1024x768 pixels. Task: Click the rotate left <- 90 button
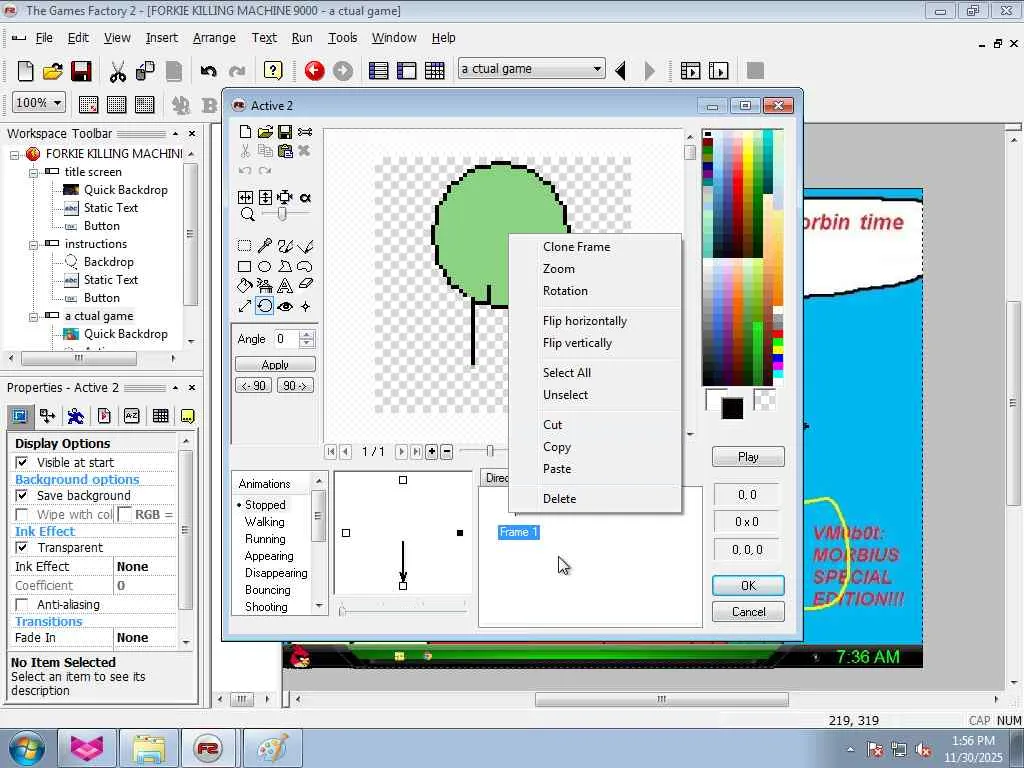253,385
